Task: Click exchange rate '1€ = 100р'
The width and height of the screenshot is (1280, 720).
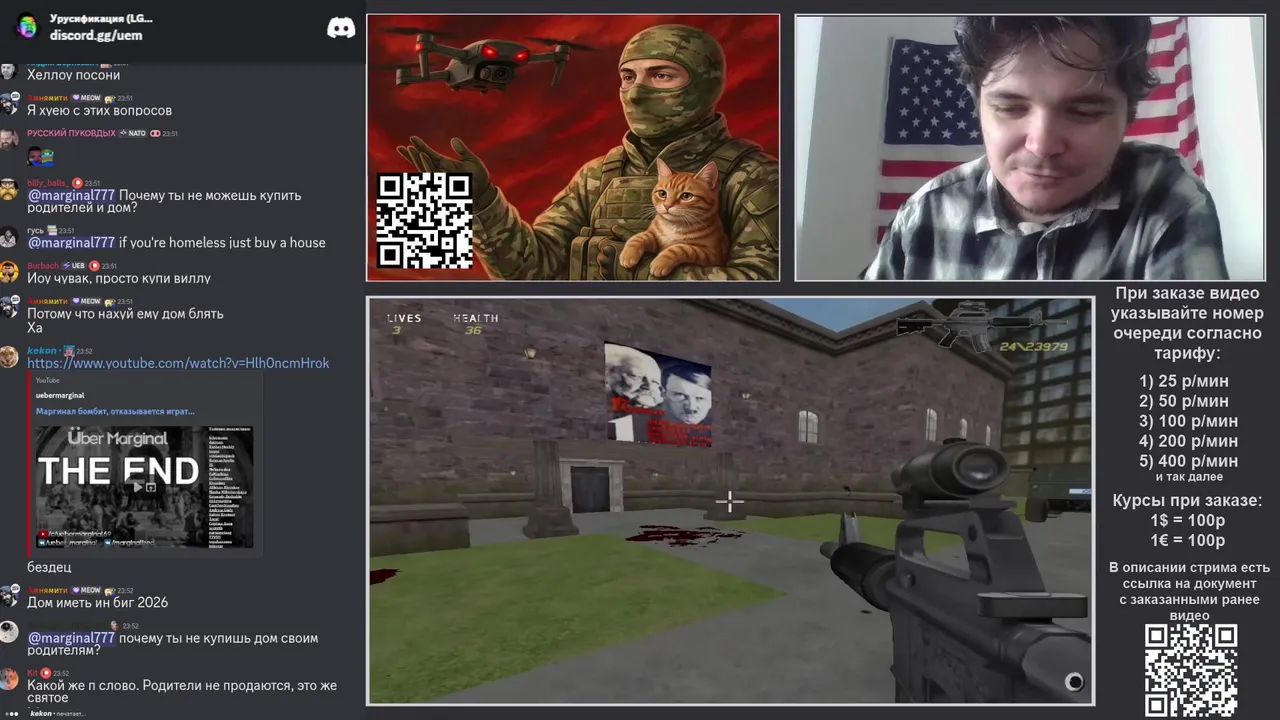Action: (1187, 540)
